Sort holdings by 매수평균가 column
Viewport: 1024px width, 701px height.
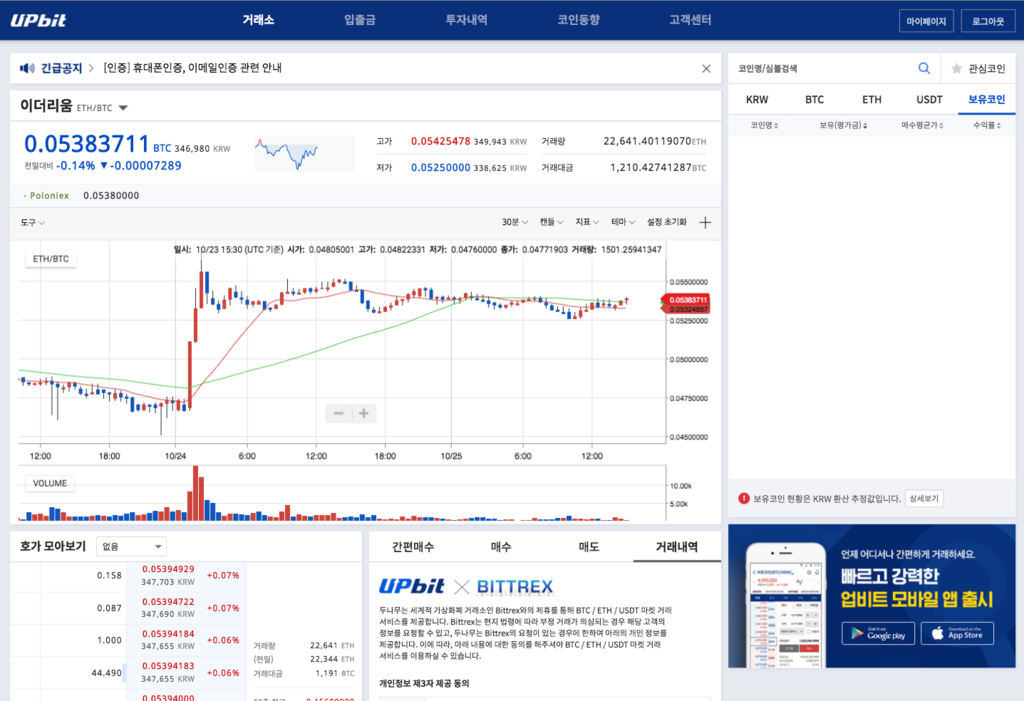click(x=922, y=125)
